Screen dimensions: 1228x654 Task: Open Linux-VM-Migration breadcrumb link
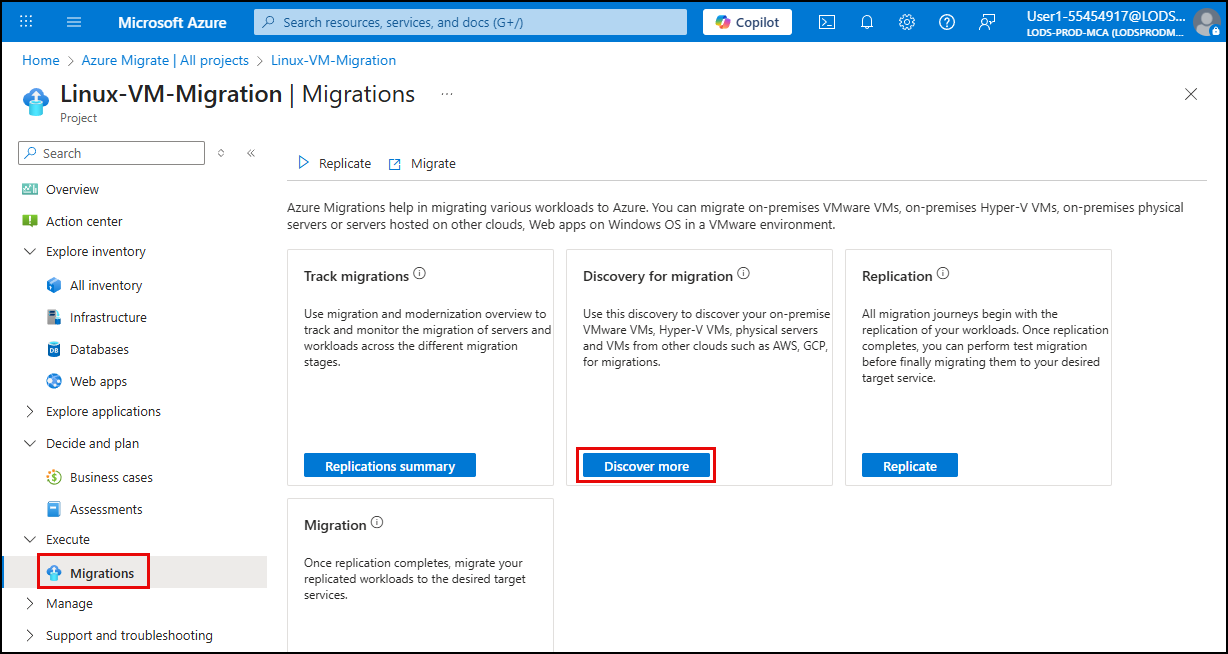tap(333, 60)
